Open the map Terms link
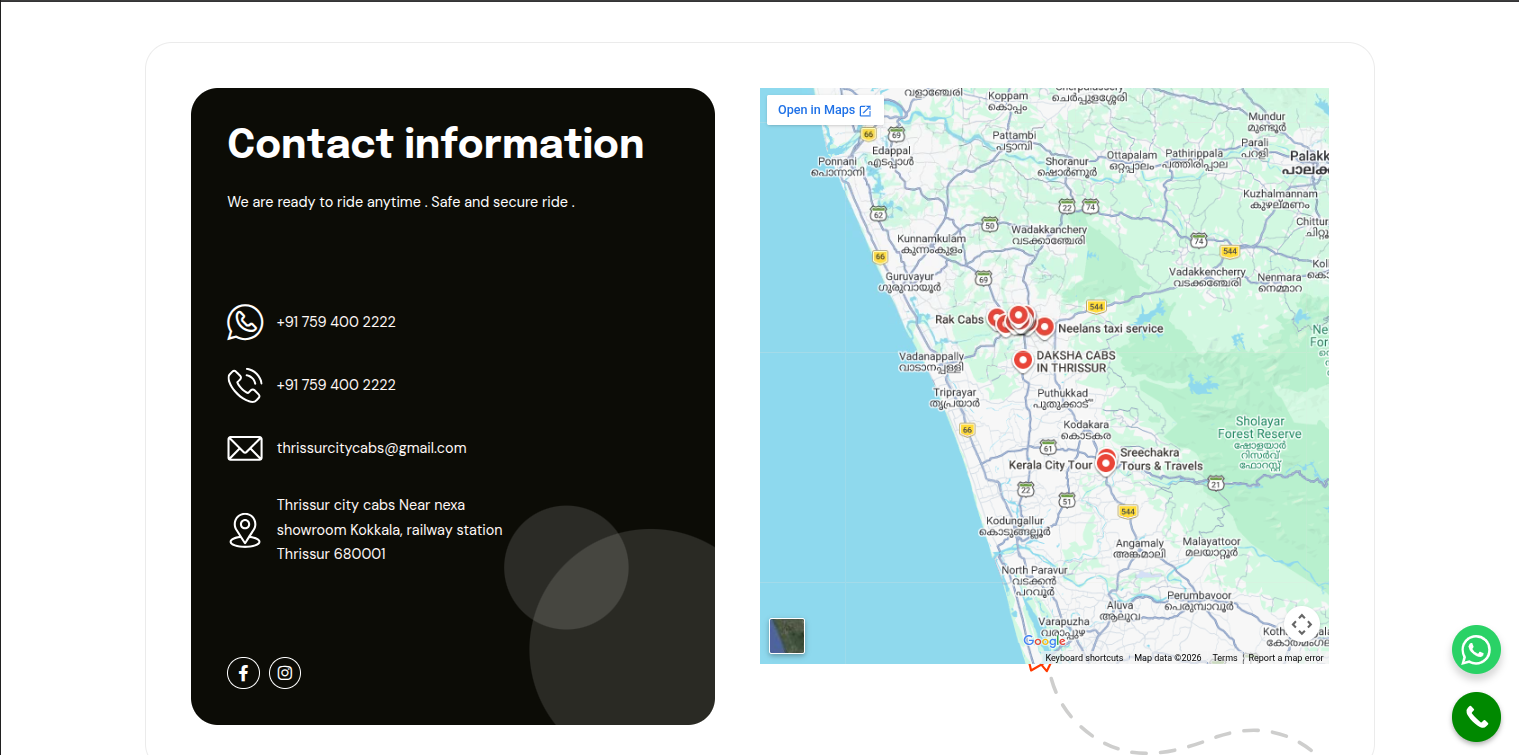This screenshot has width=1519, height=755. 1225,658
